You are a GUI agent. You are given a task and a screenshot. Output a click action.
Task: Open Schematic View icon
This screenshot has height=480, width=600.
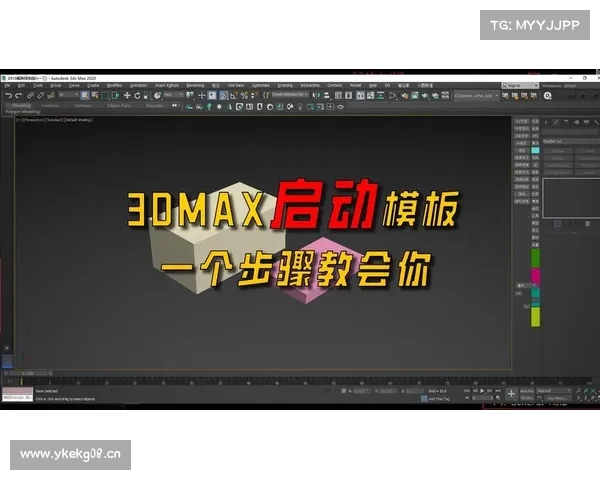point(380,95)
